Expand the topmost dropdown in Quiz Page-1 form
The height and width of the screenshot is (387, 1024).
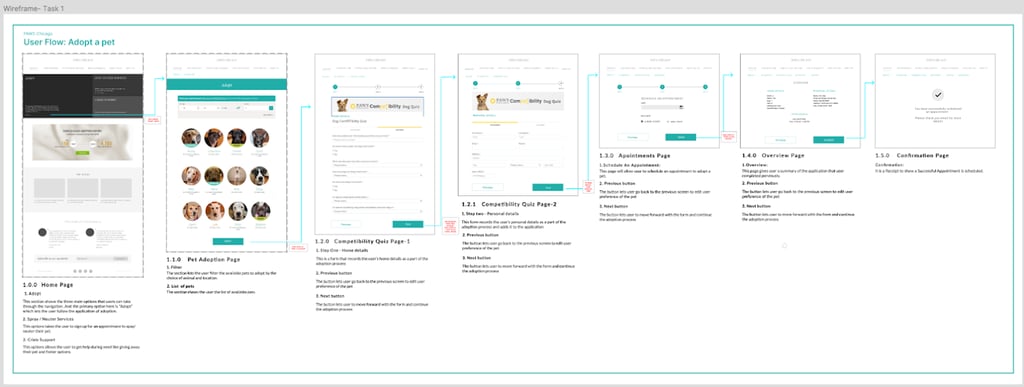tap(377, 165)
